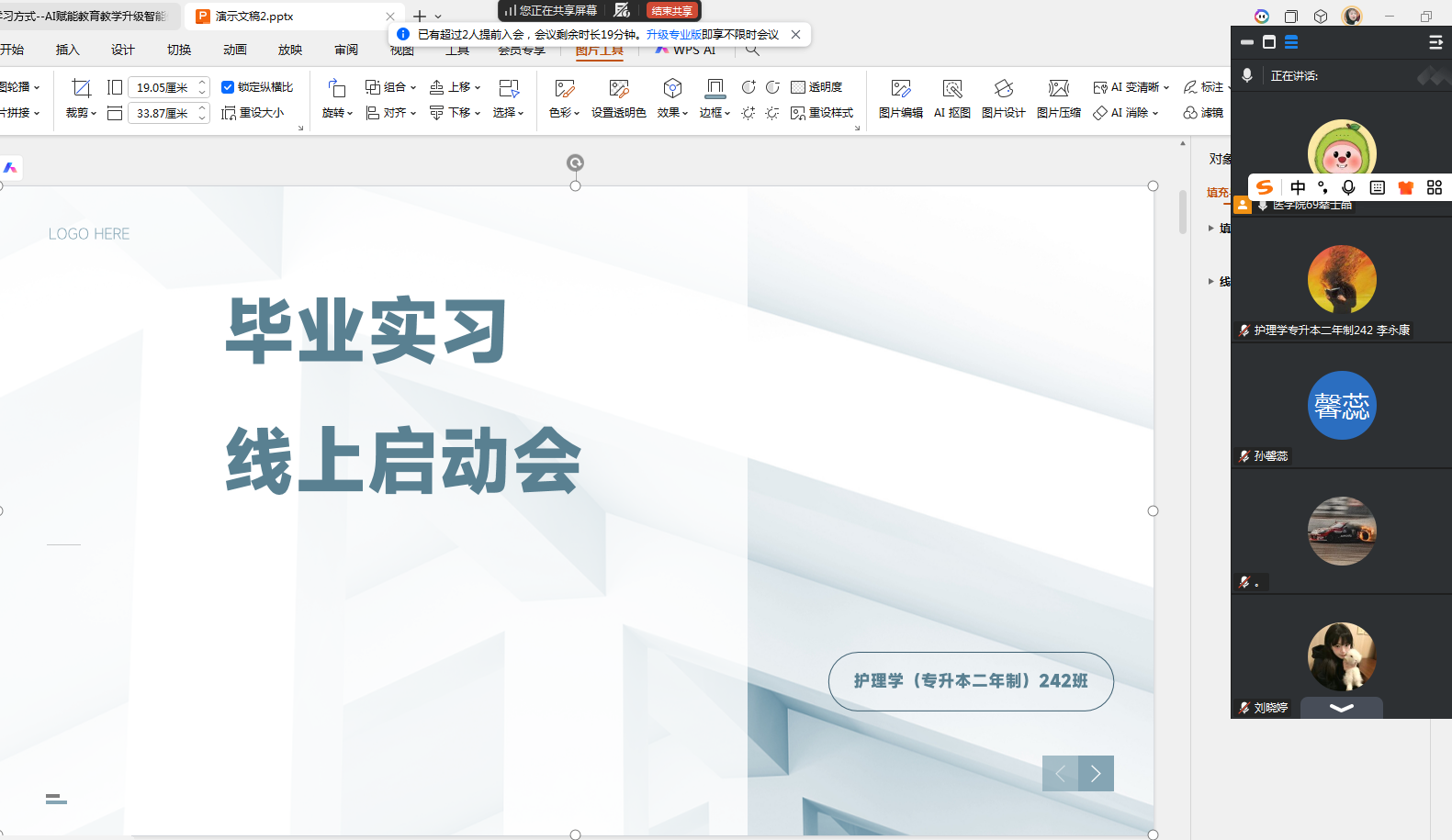This screenshot has height=840, width=1452.
Task: Open the 插入 Insert ribbon tab
Action: click(x=67, y=50)
